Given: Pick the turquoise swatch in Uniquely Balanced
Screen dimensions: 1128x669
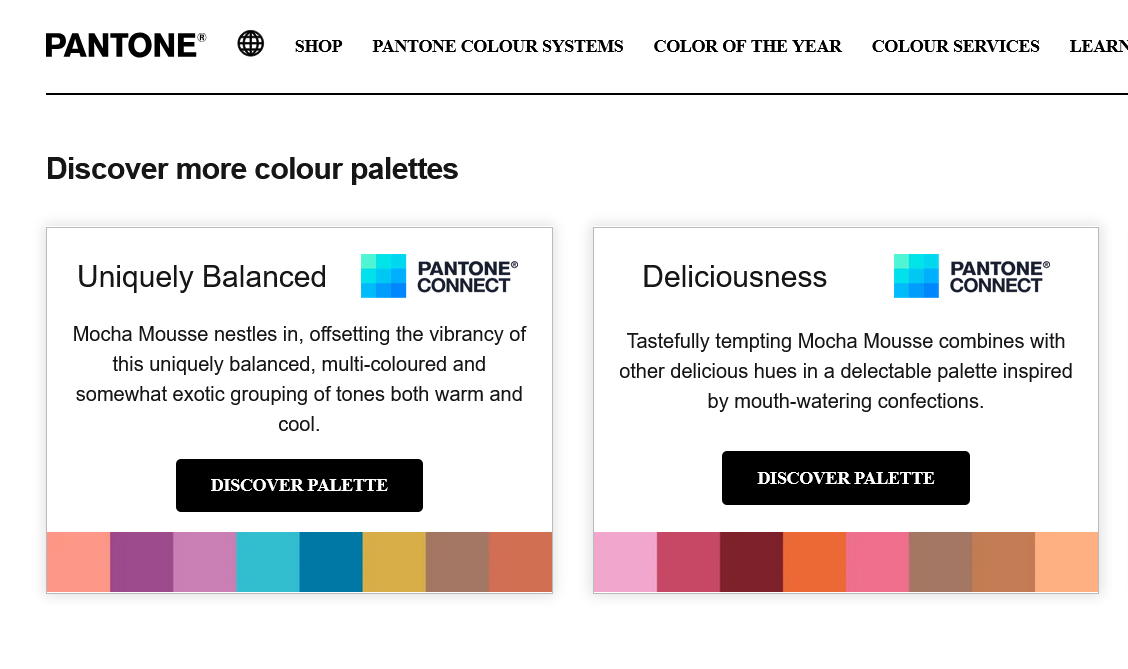Looking at the screenshot, I should [x=268, y=563].
